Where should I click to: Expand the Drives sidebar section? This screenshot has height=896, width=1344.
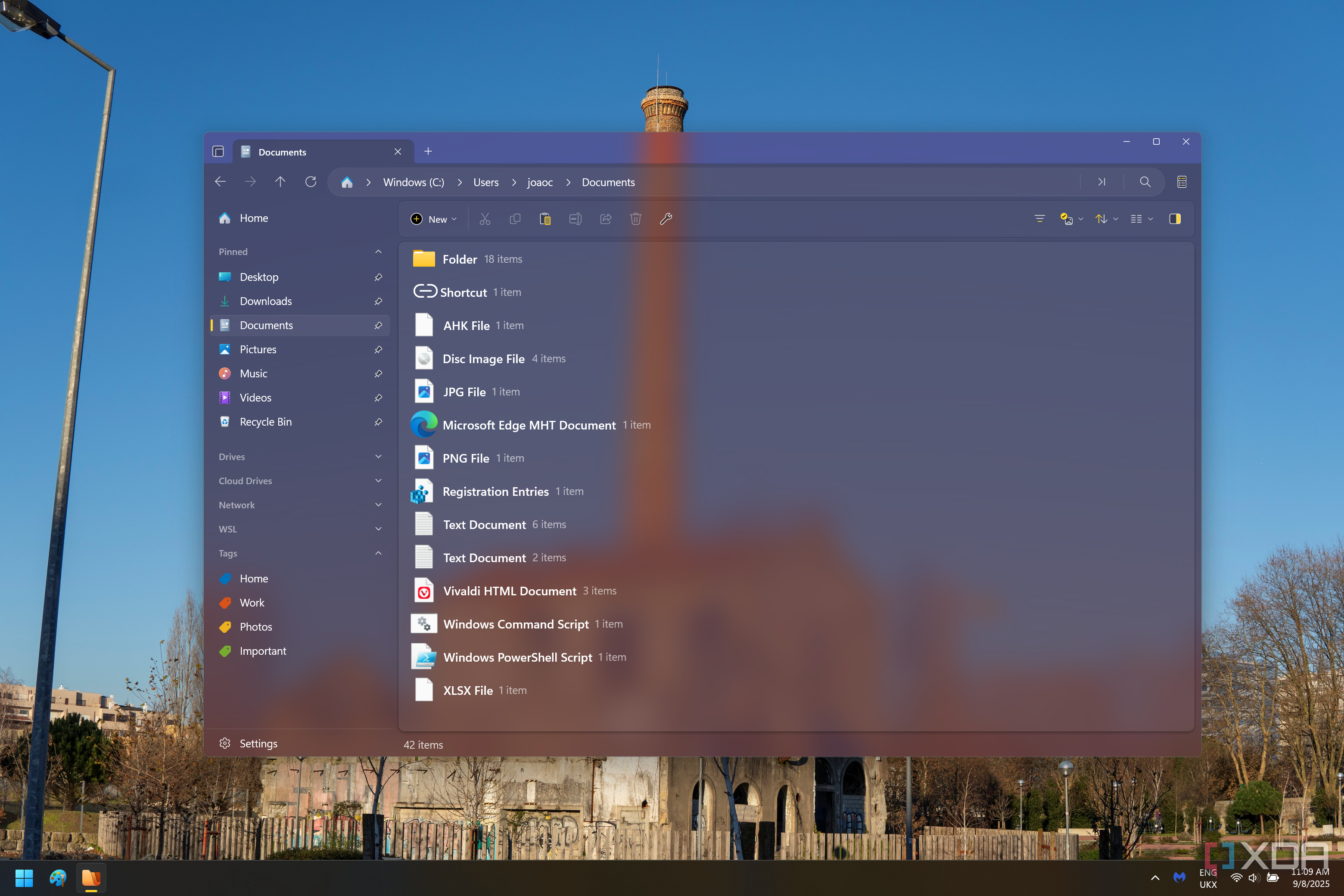[378, 457]
